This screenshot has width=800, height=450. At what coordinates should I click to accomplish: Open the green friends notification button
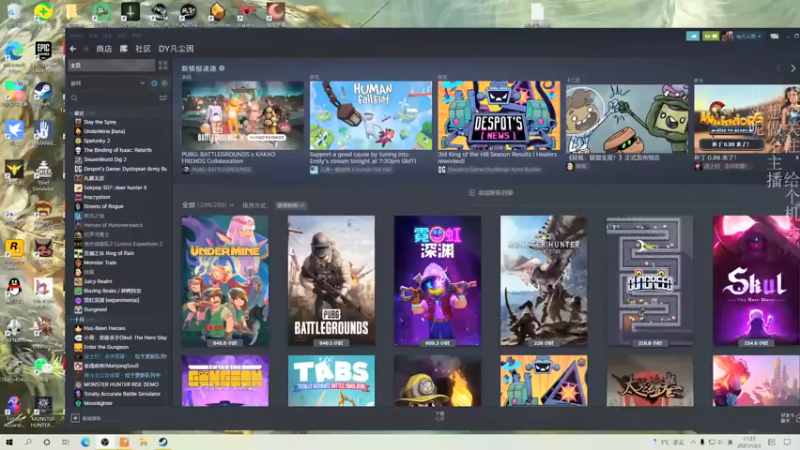tap(710, 36)
